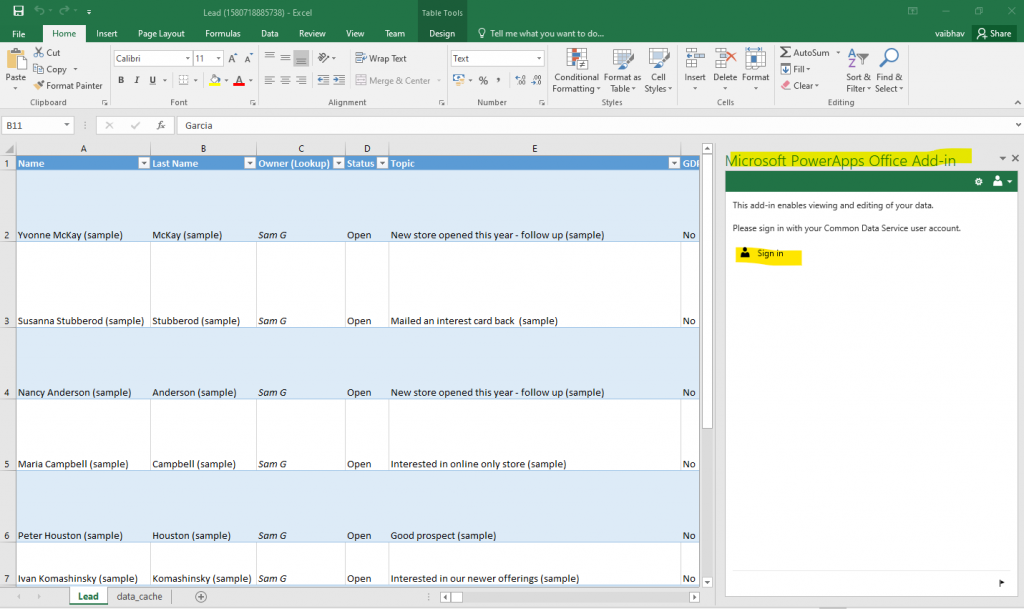
Task: Click the Sign in button
Action: [x=767, y=254]
